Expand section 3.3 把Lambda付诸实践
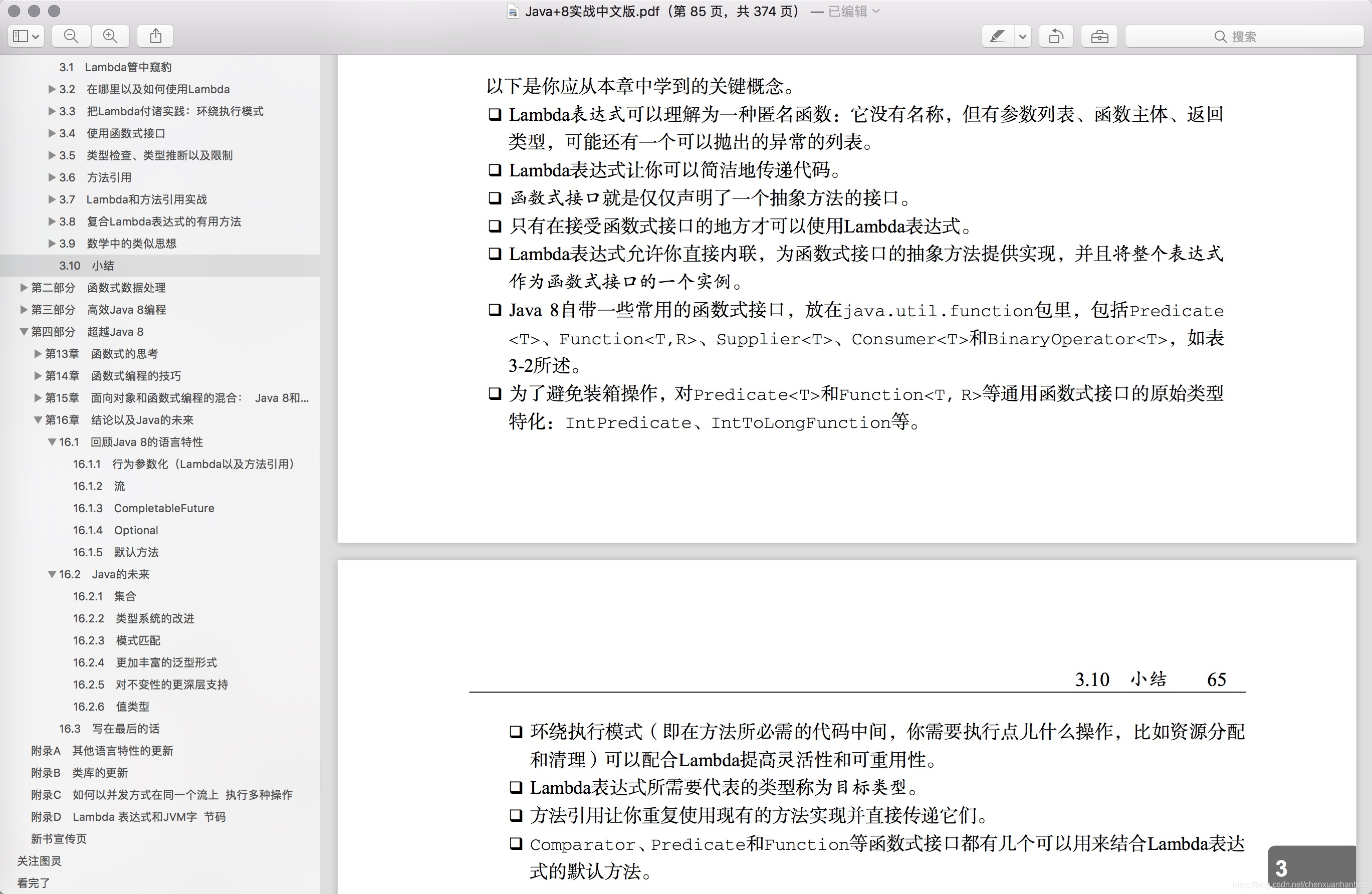Image resolution: width=1372 pixels, height=894 pixels. 52,111
